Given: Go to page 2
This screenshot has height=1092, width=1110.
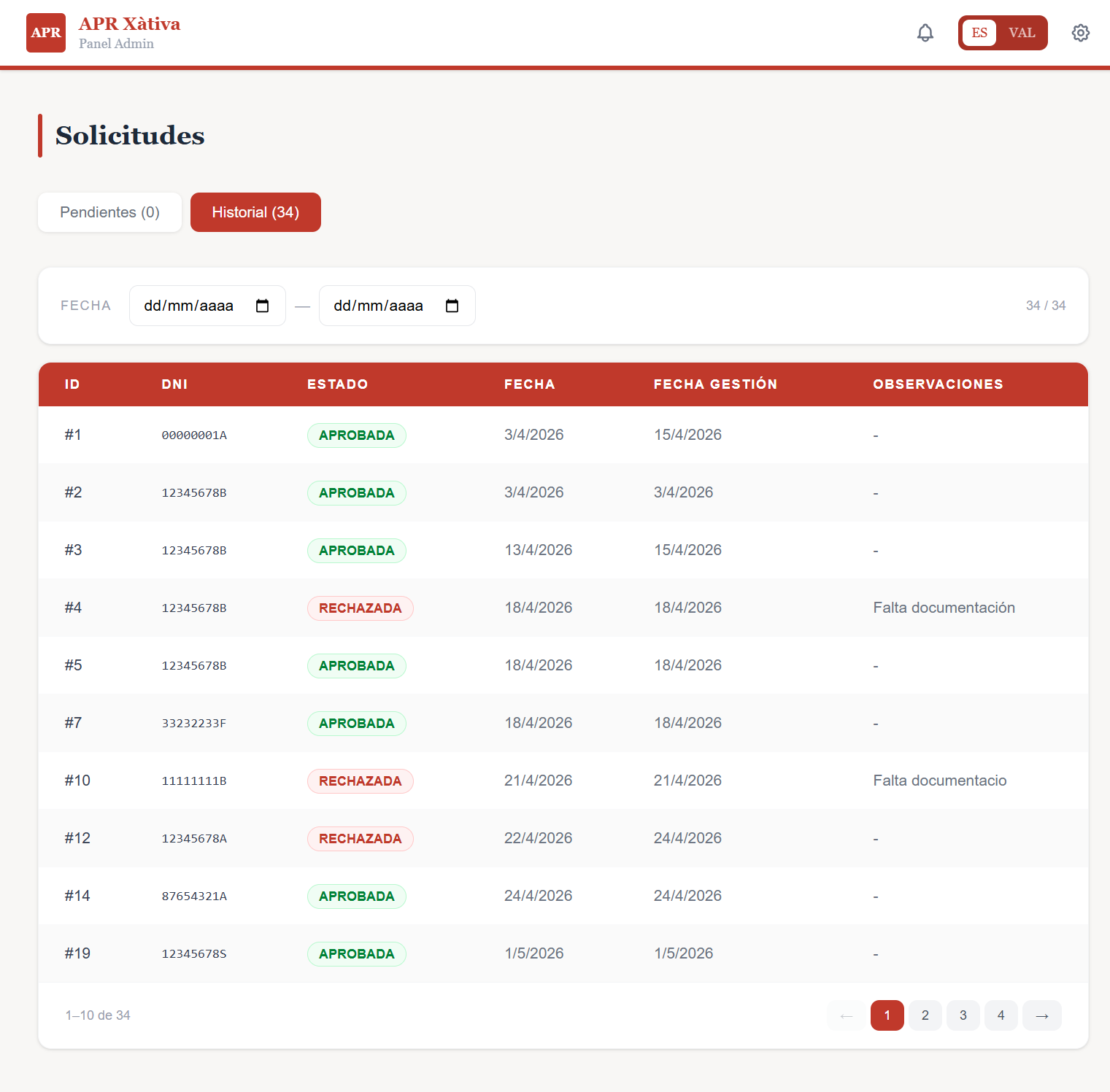Looking at the screenshot, I should (x=925, y=1015).
